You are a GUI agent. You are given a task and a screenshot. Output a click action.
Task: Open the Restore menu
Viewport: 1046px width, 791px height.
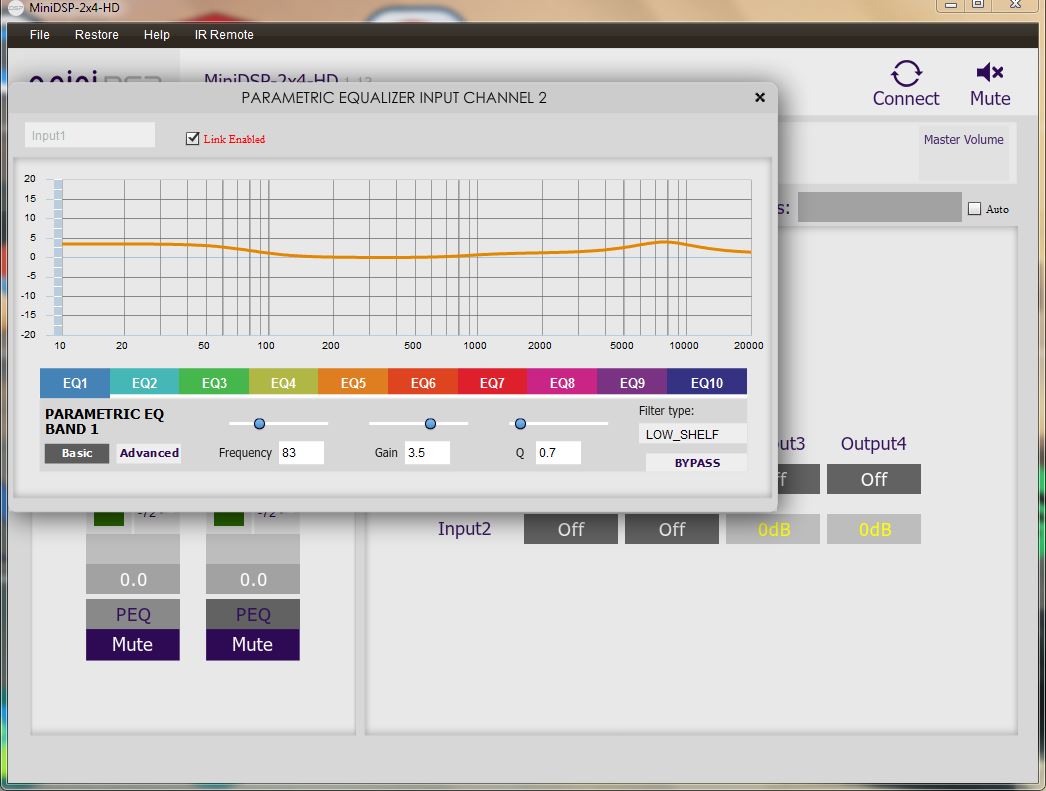97,35
